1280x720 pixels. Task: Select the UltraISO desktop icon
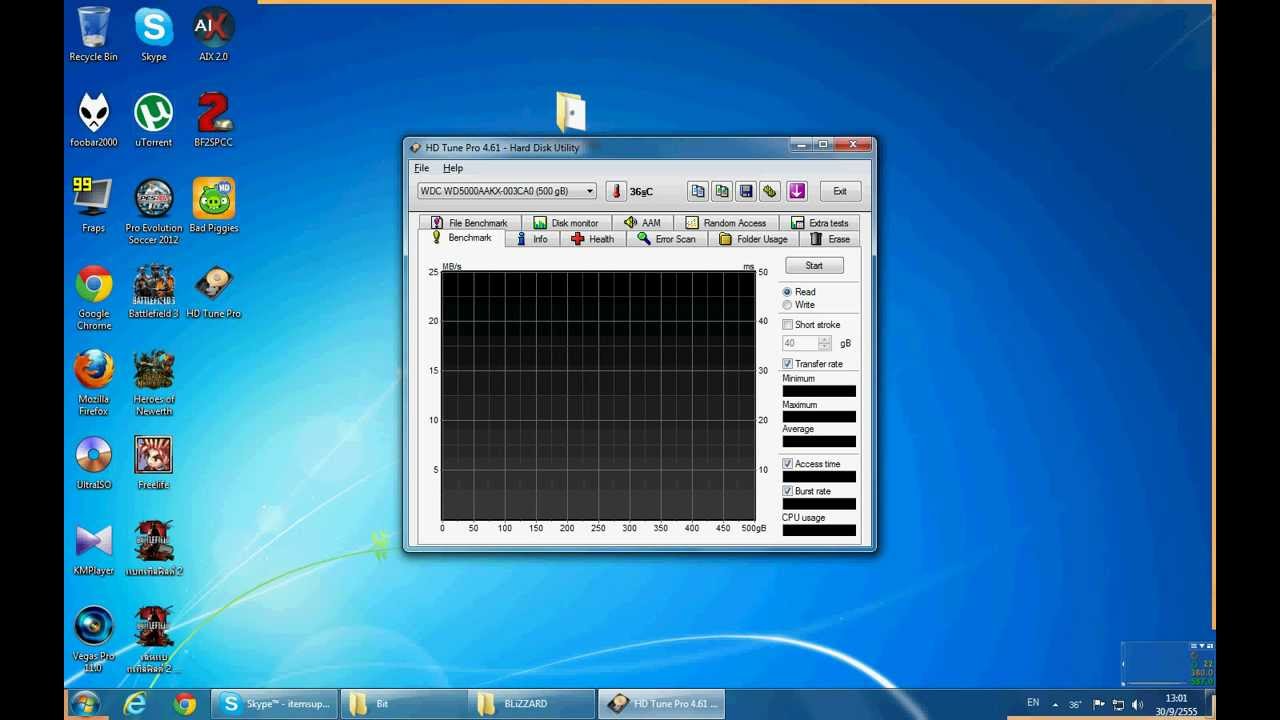94,462
